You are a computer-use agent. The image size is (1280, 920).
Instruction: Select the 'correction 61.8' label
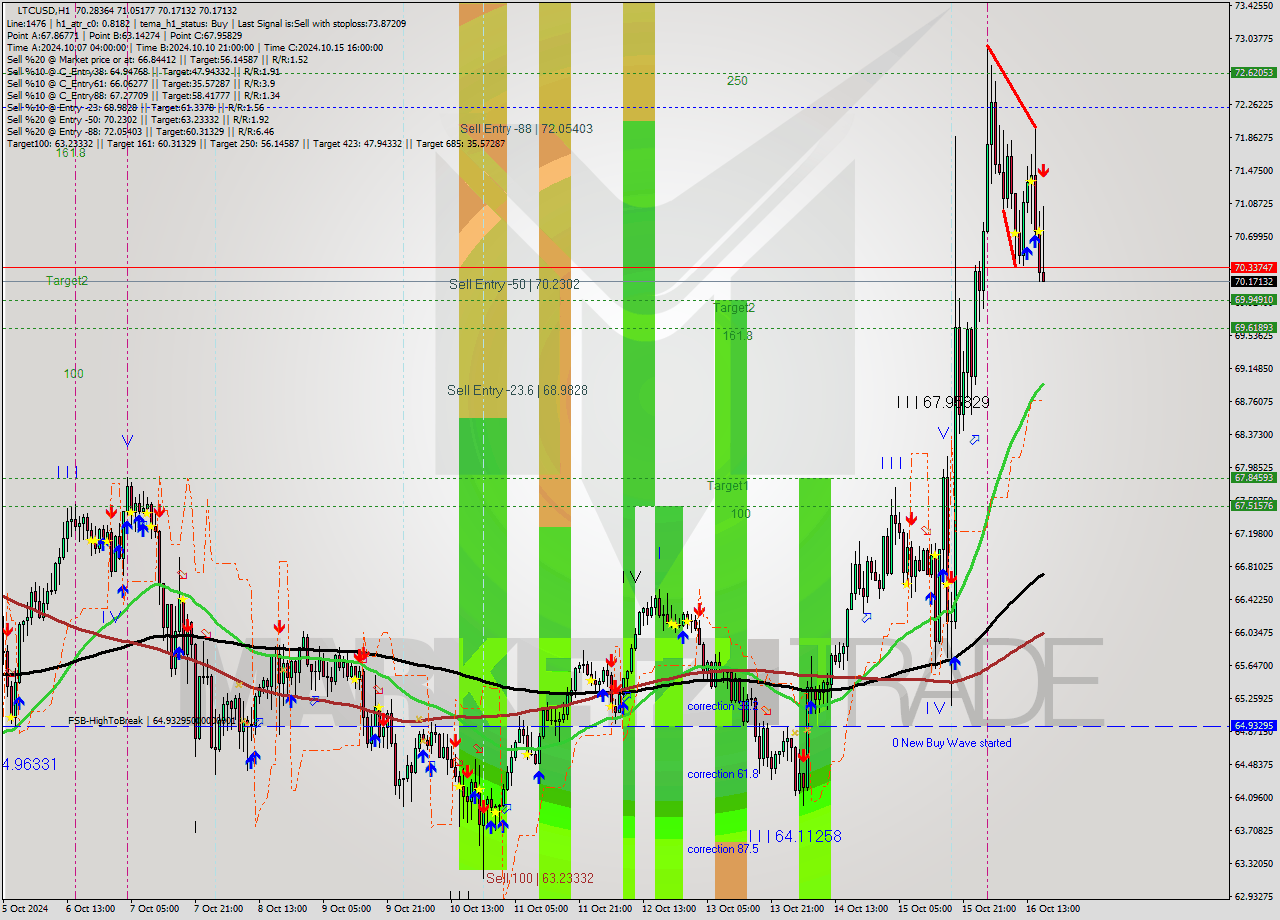[x=723, y=774]
